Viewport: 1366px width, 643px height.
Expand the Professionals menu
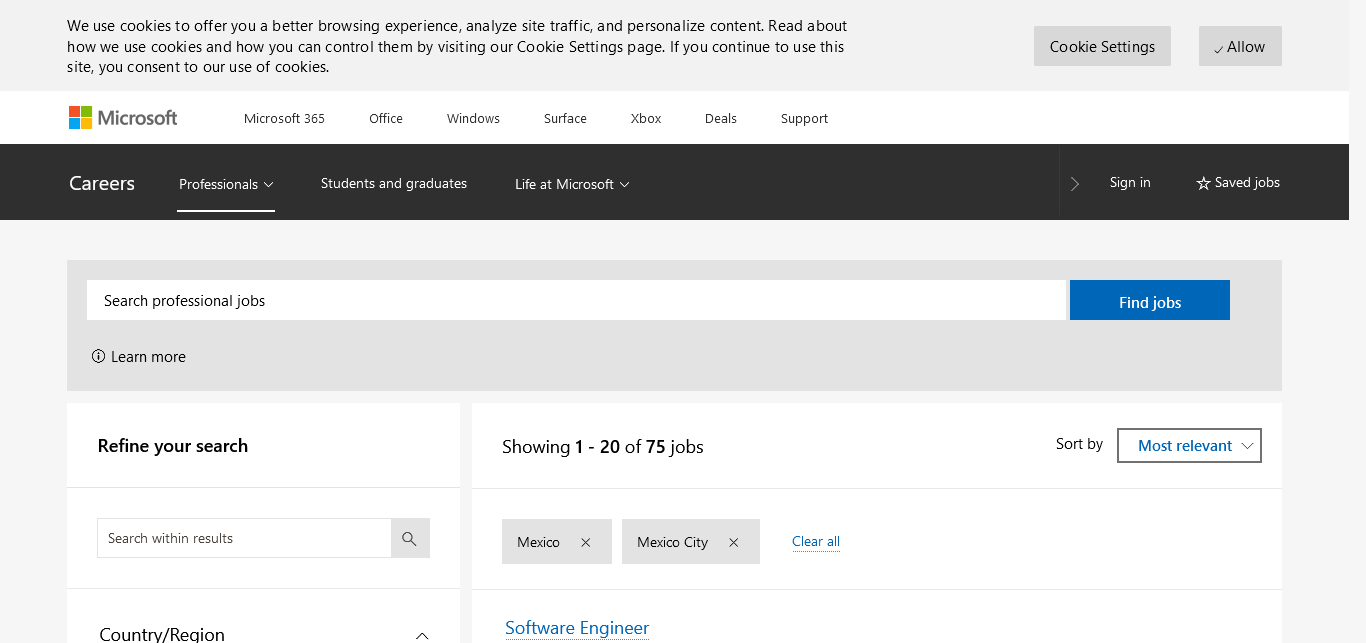tap(226, 184)
